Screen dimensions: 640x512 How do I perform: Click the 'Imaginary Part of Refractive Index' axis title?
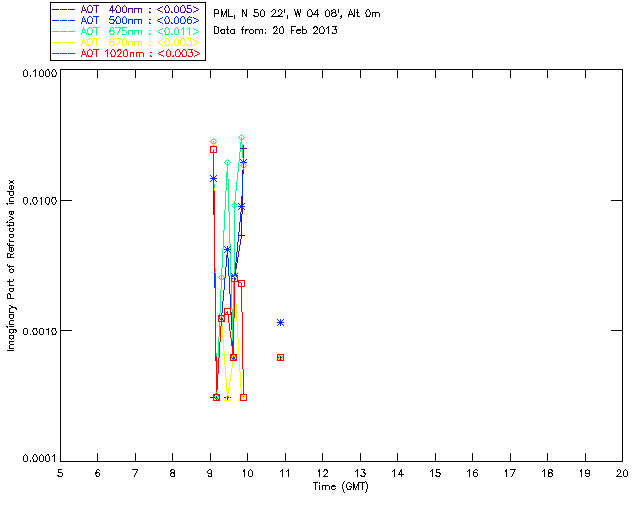(x=11, y=265)
